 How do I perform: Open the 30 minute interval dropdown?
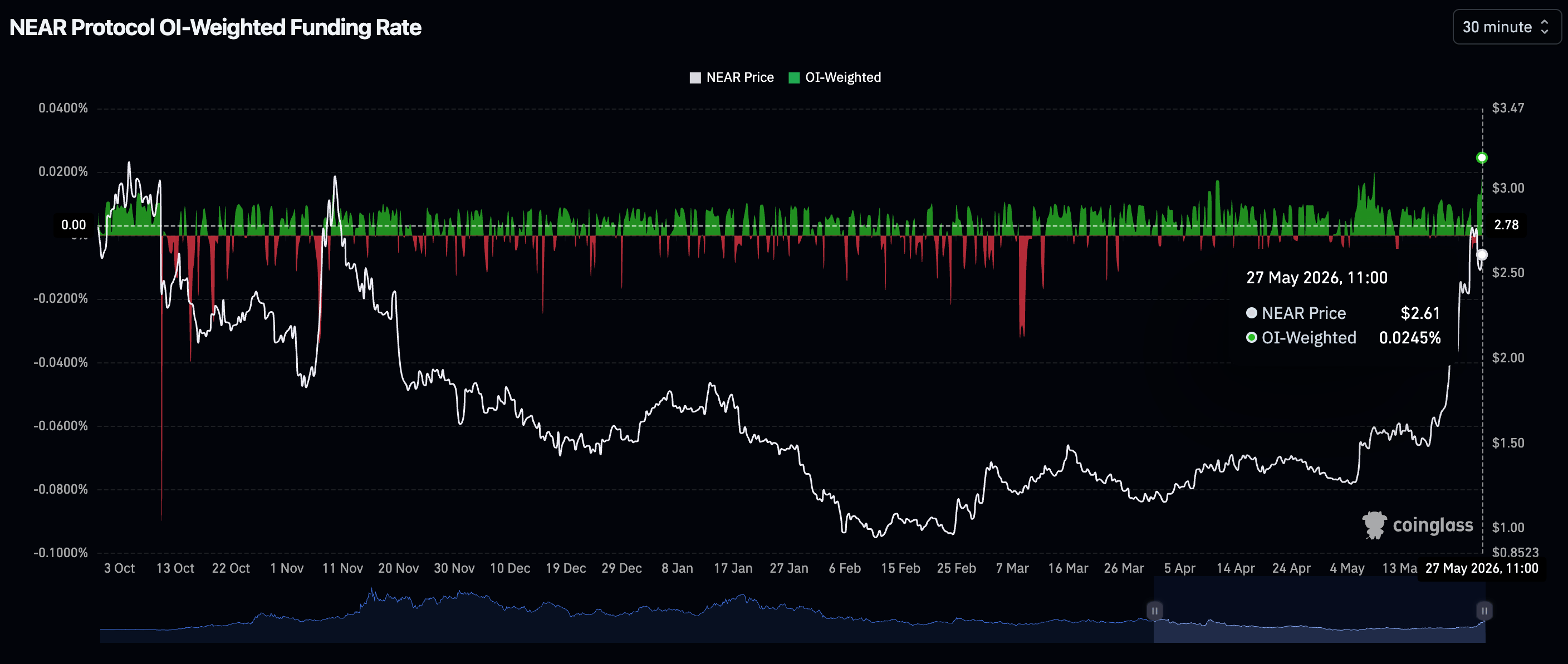[x=1507, y=27]
